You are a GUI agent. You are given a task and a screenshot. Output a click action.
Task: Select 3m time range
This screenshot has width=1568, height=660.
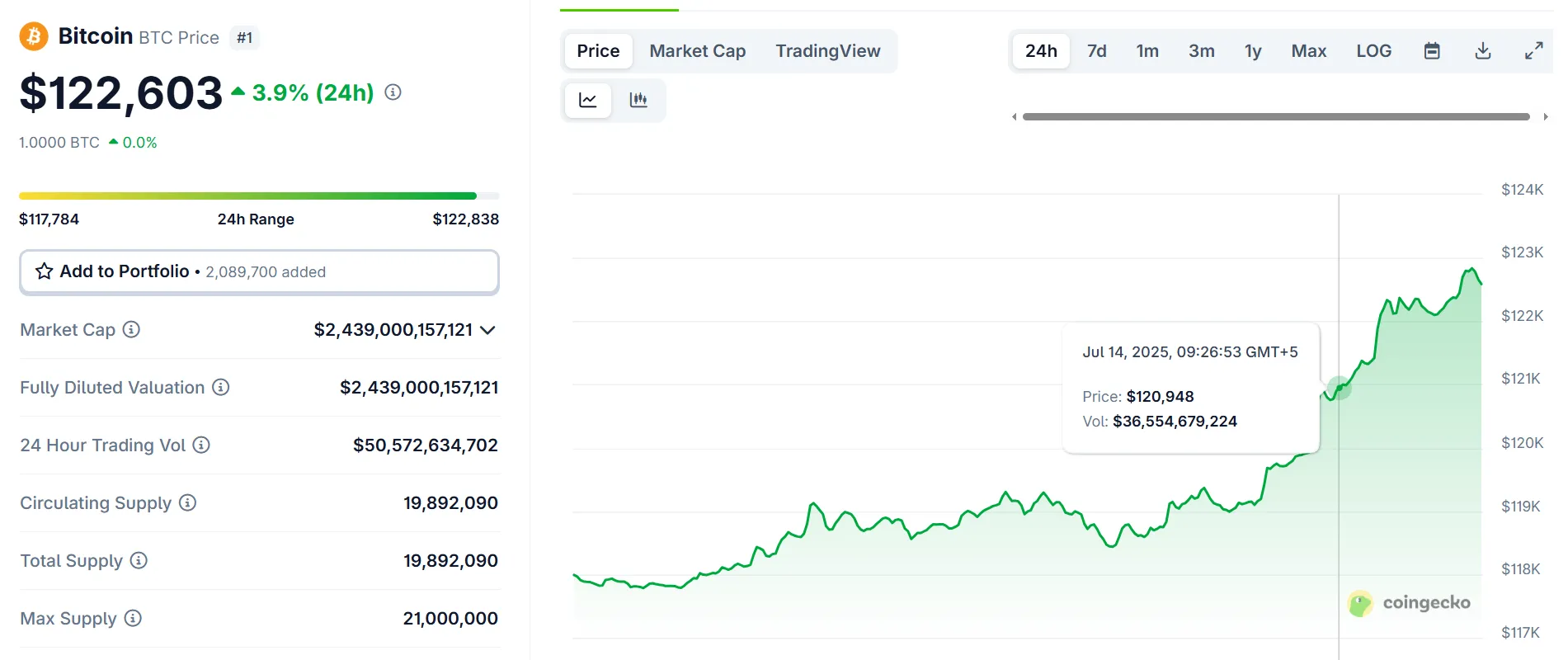pyautogui.click(x=1202, y=51)
